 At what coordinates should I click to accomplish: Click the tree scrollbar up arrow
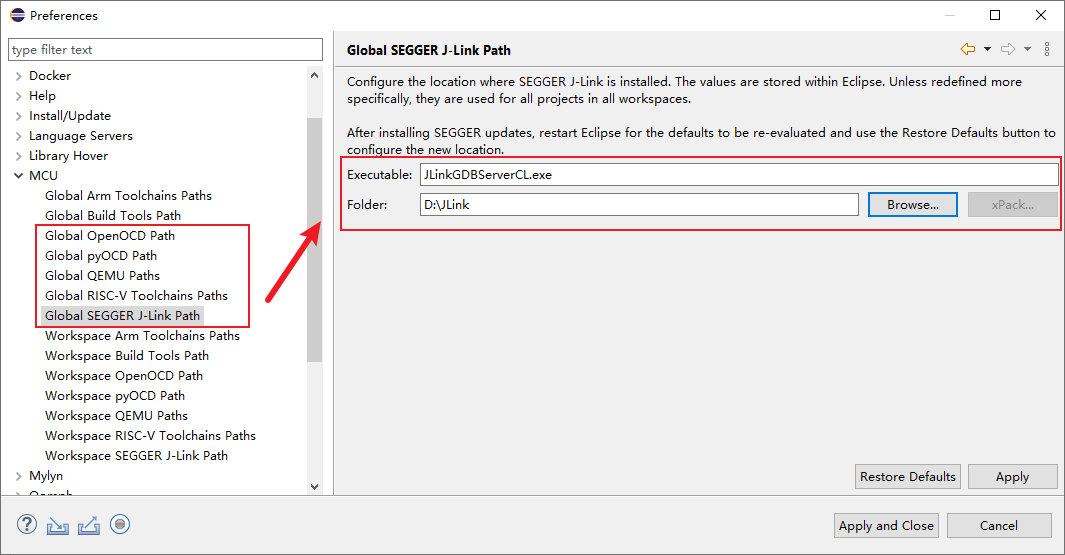[314, 75]
